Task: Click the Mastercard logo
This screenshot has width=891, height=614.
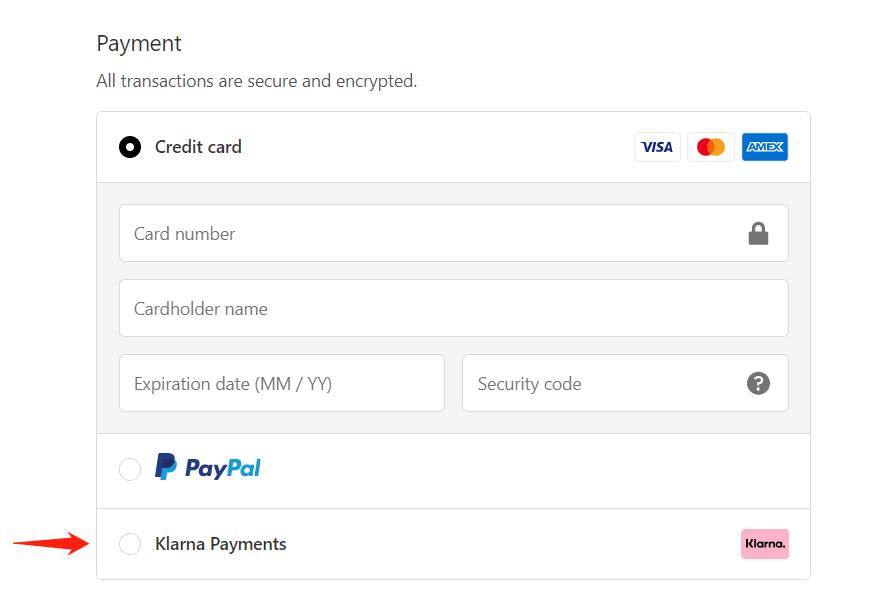Action: click(x=711, y=147)
